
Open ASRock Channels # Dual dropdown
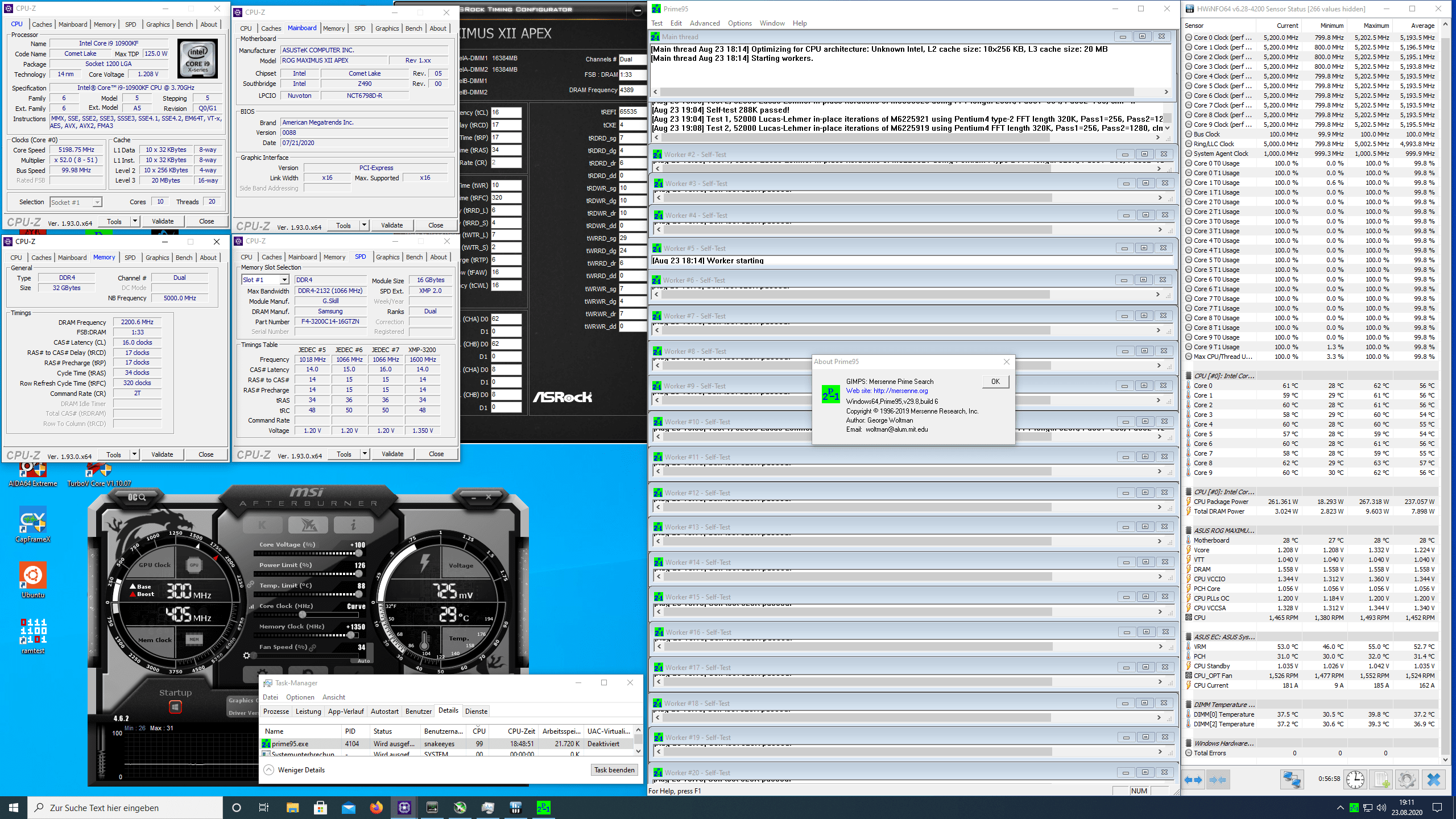[633, 59]
